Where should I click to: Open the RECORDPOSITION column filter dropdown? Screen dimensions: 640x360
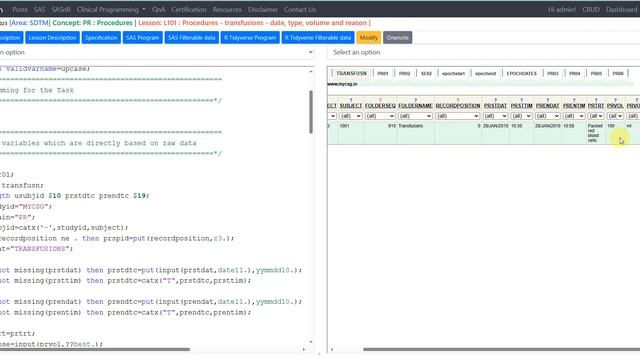click(458, 116)
